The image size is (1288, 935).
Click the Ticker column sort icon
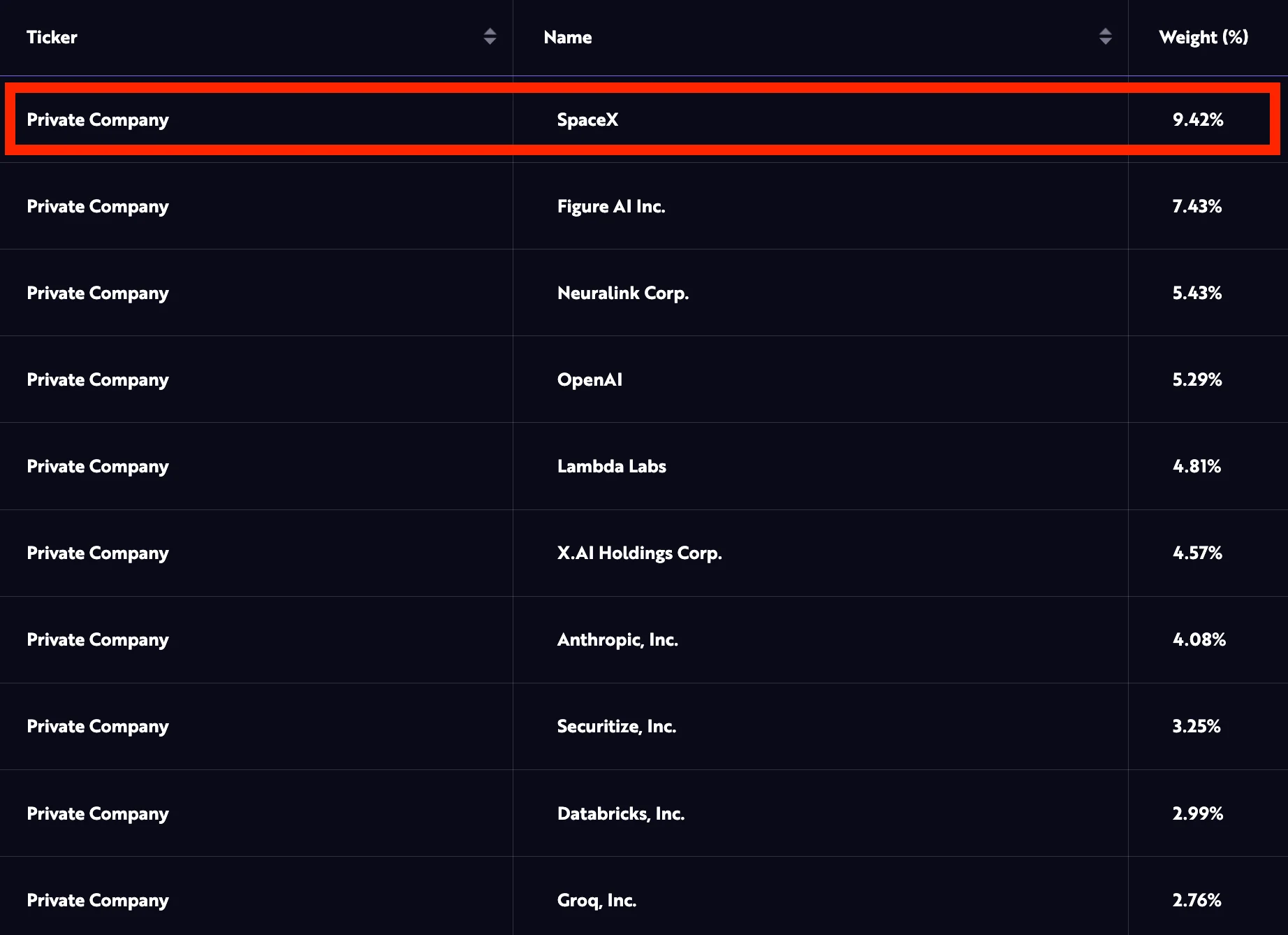pyautogui.click(x=490, y=36)
